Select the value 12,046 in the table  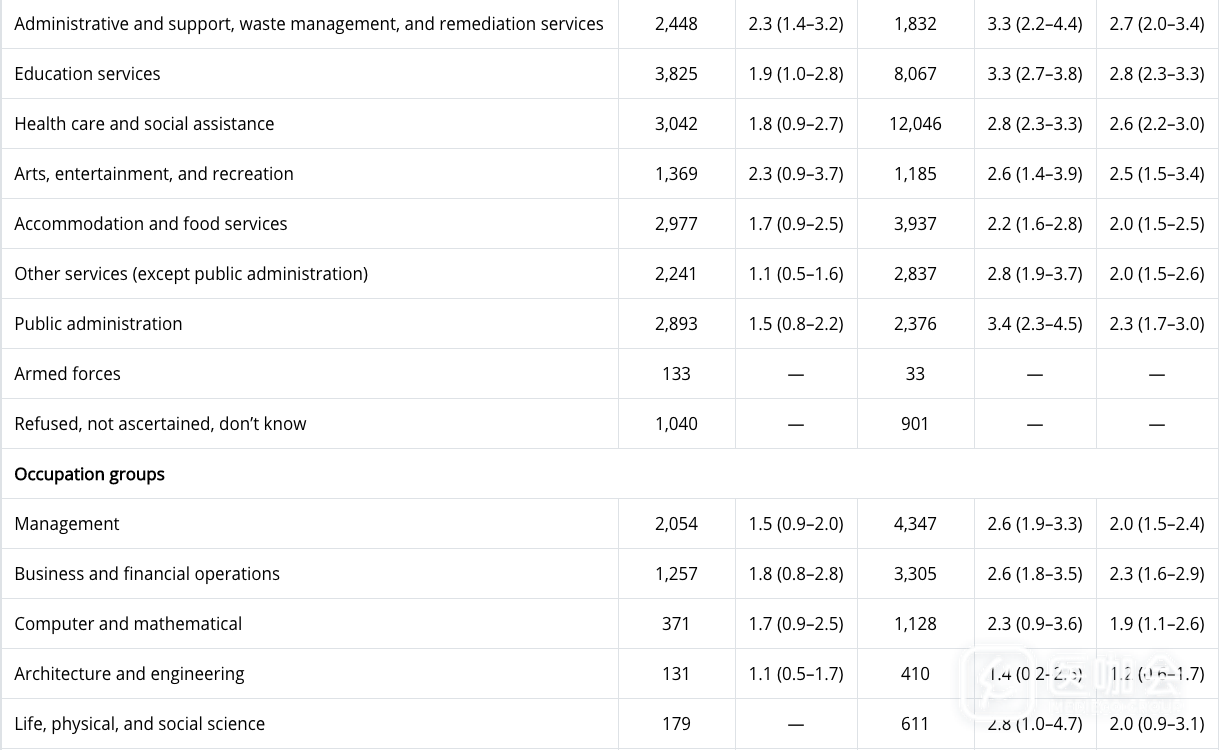pos(915,124)
